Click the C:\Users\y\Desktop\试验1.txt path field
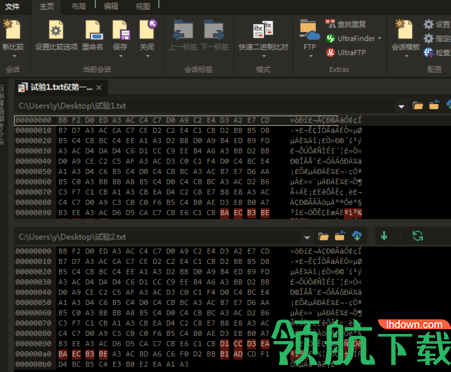Image resolution: width=451 pixels, height=372 pixels. (x=205, y=106)
